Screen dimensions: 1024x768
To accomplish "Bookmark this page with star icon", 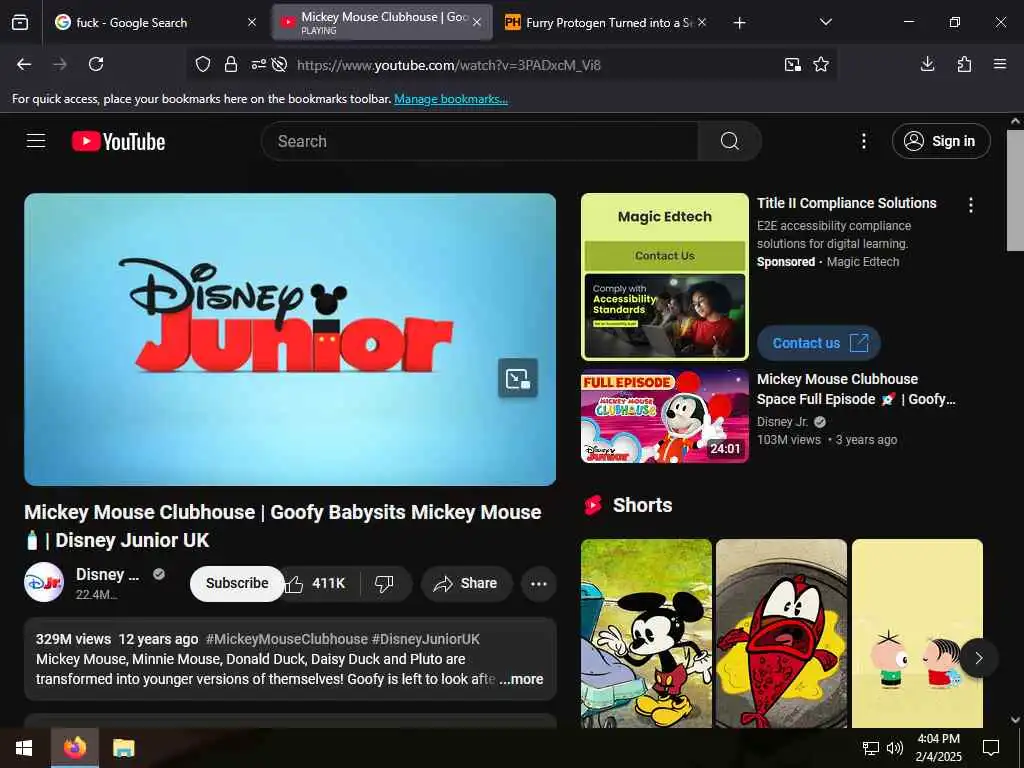I will click(x=821, y=65).
